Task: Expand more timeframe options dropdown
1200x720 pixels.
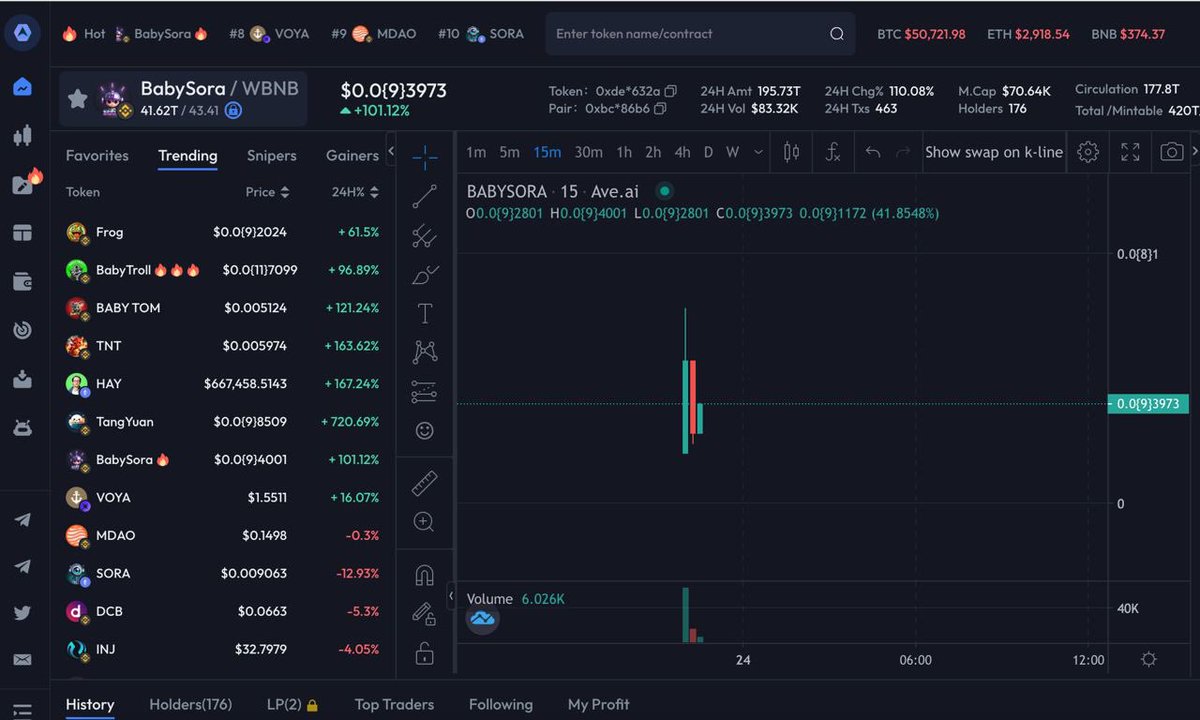Action: coord(759,152)
